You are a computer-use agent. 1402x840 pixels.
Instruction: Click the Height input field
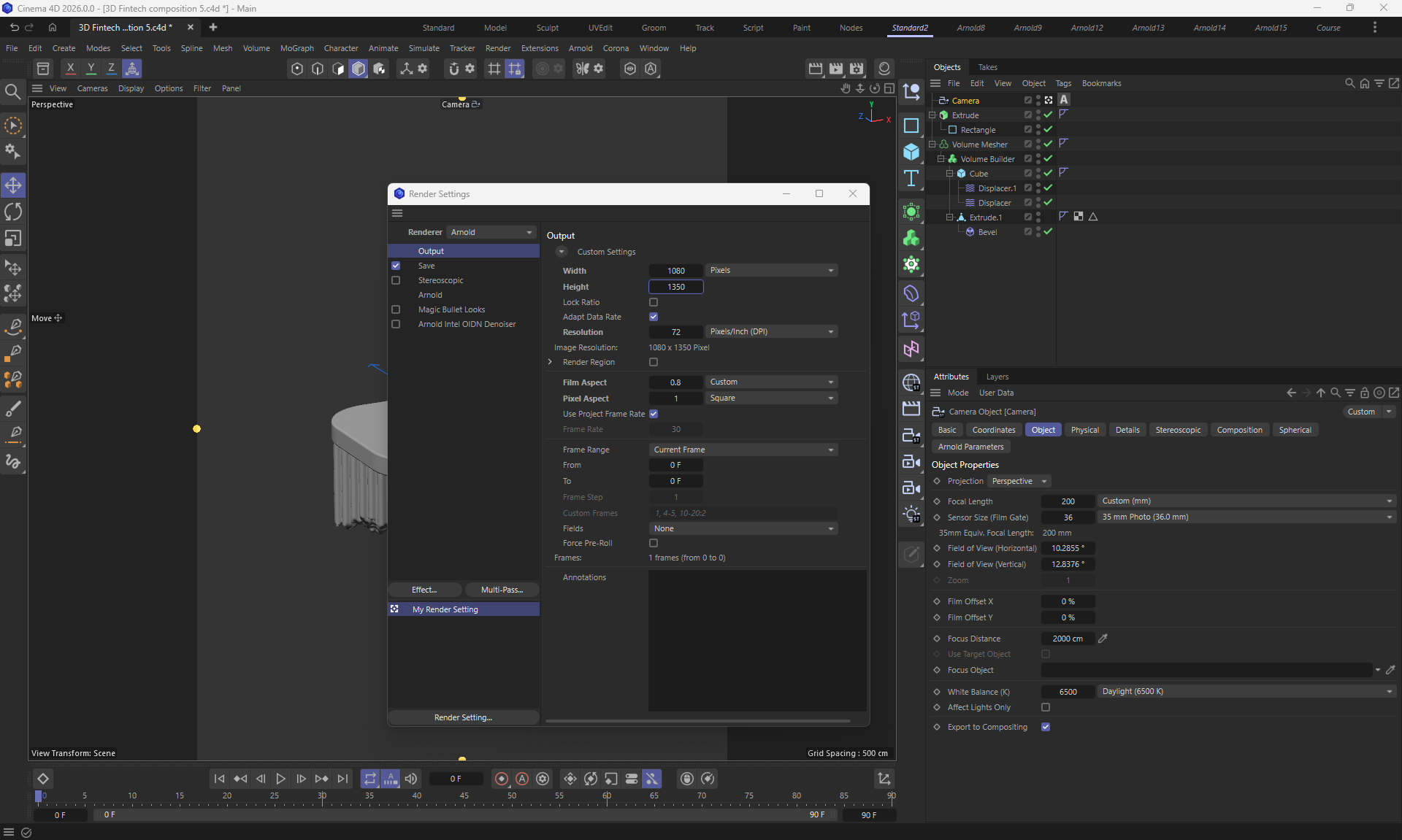pyautogui.click(x=675, y=287)
